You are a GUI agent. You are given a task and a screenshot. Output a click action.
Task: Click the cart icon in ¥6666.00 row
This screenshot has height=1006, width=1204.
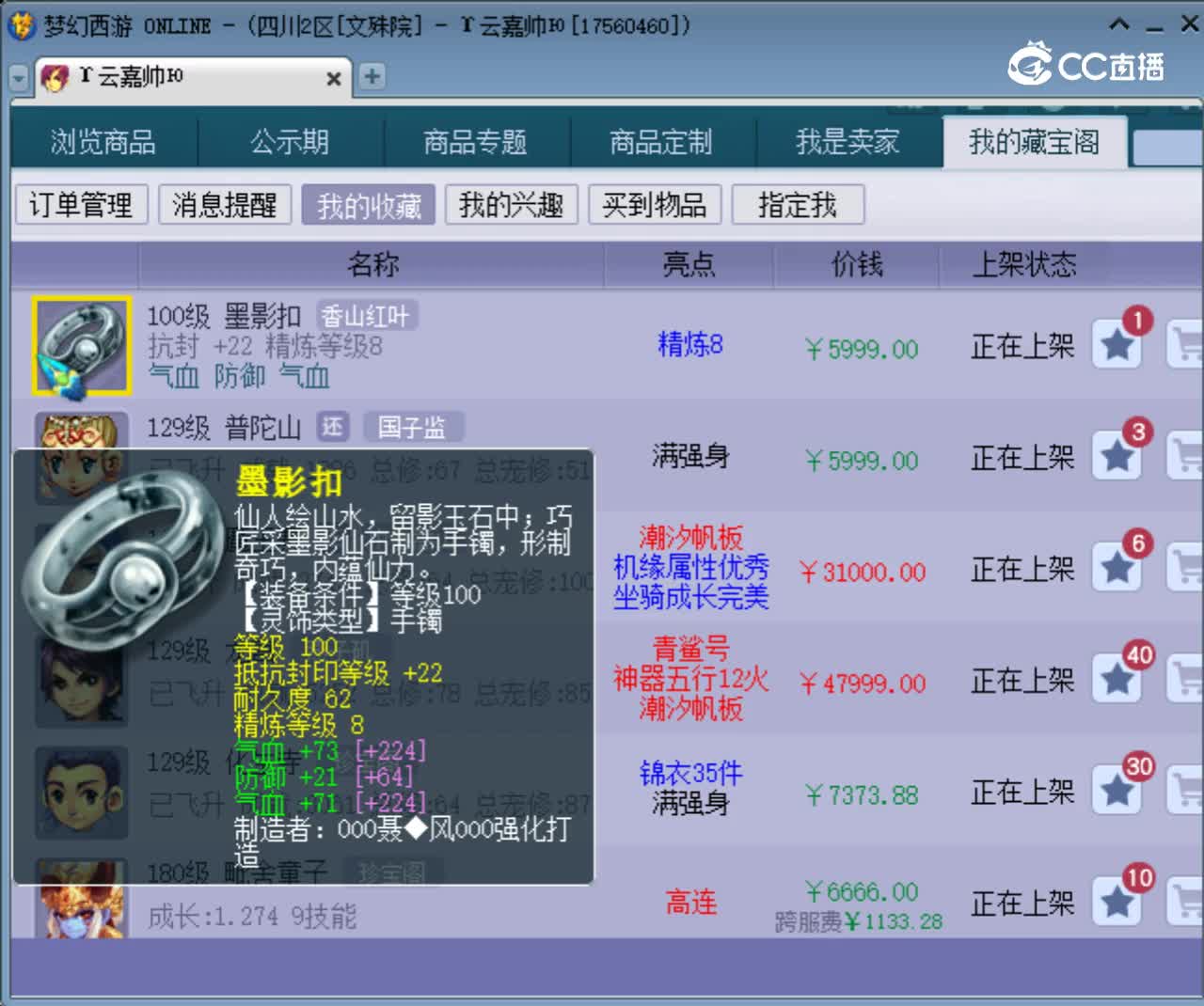pyautogui.click(x=1185, y=903)
